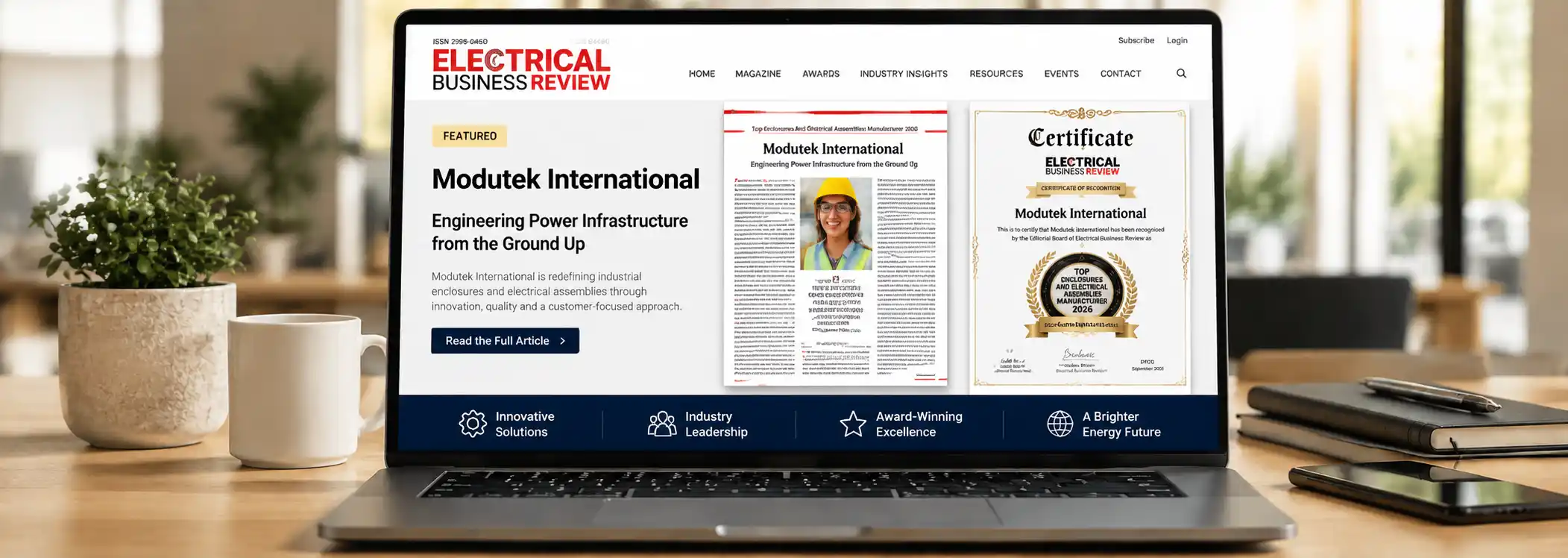Image resolution: width=1568 pixels, height=558 pixels.
Task: Click the search magnifier icon
Action: [x=1181, y=73]
